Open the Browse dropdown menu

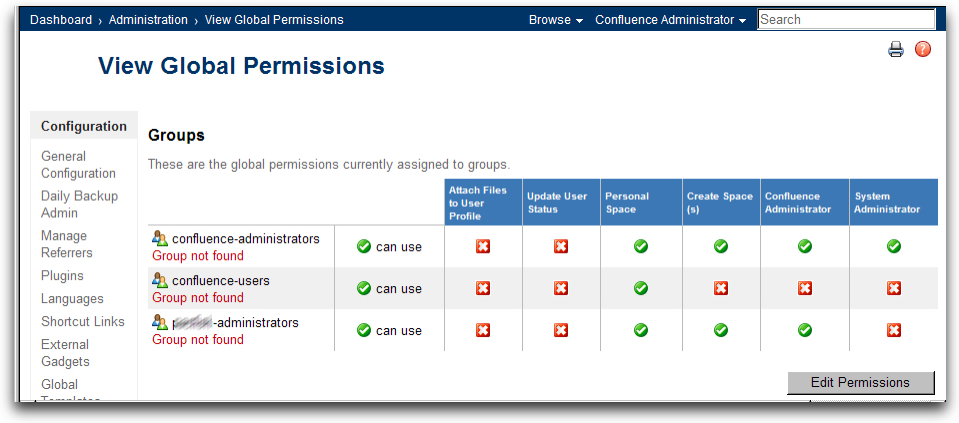[556, 20]
